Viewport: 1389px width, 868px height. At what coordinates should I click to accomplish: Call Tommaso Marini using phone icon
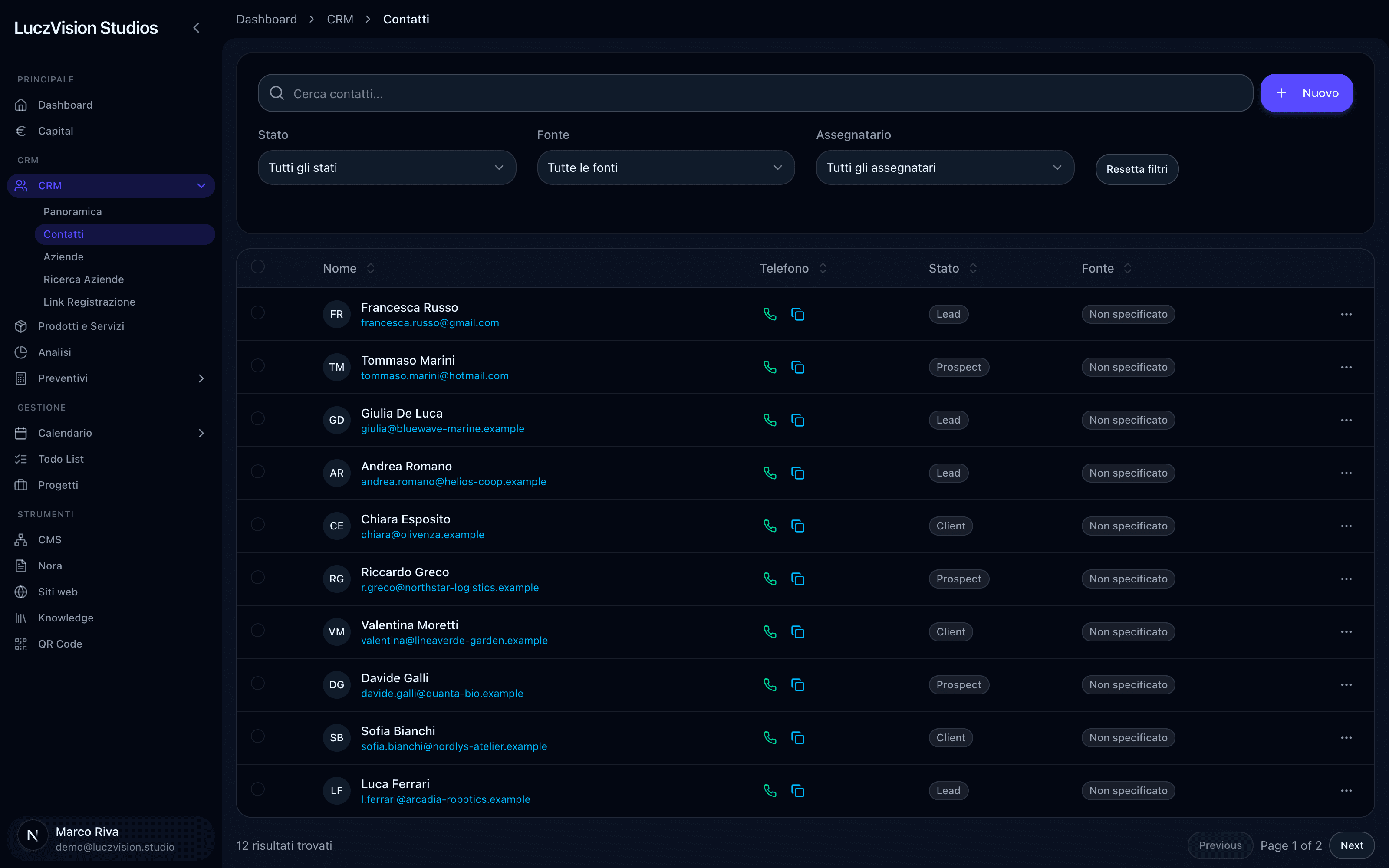770,367
